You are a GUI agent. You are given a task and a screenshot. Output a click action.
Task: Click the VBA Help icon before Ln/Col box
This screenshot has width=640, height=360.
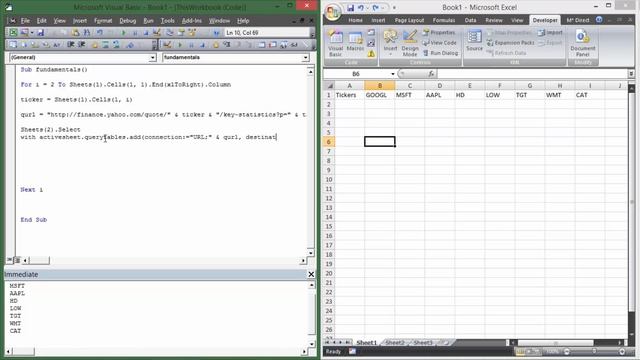216,33
